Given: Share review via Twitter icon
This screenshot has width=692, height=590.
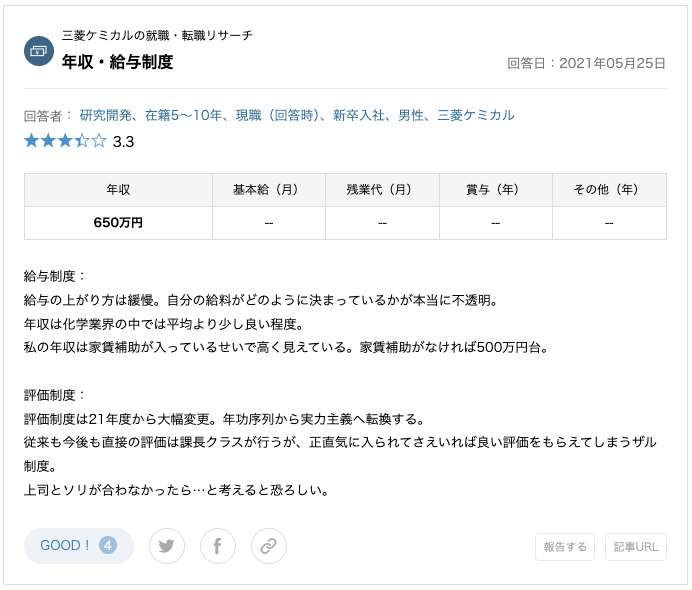Looking at the screenshot, I should click(x=167, y=546).
